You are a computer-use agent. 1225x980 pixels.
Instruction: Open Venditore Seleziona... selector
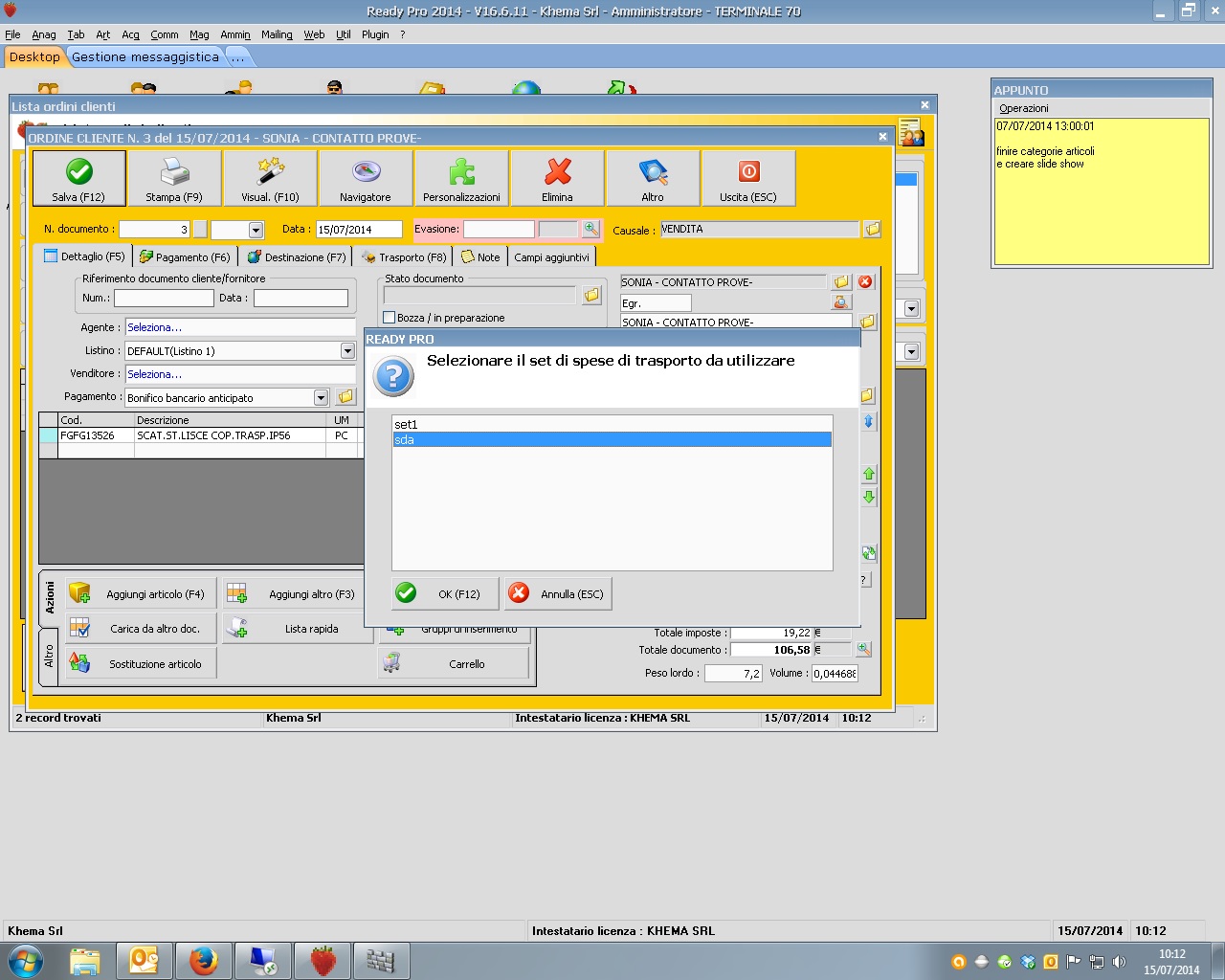click(239, 374)
